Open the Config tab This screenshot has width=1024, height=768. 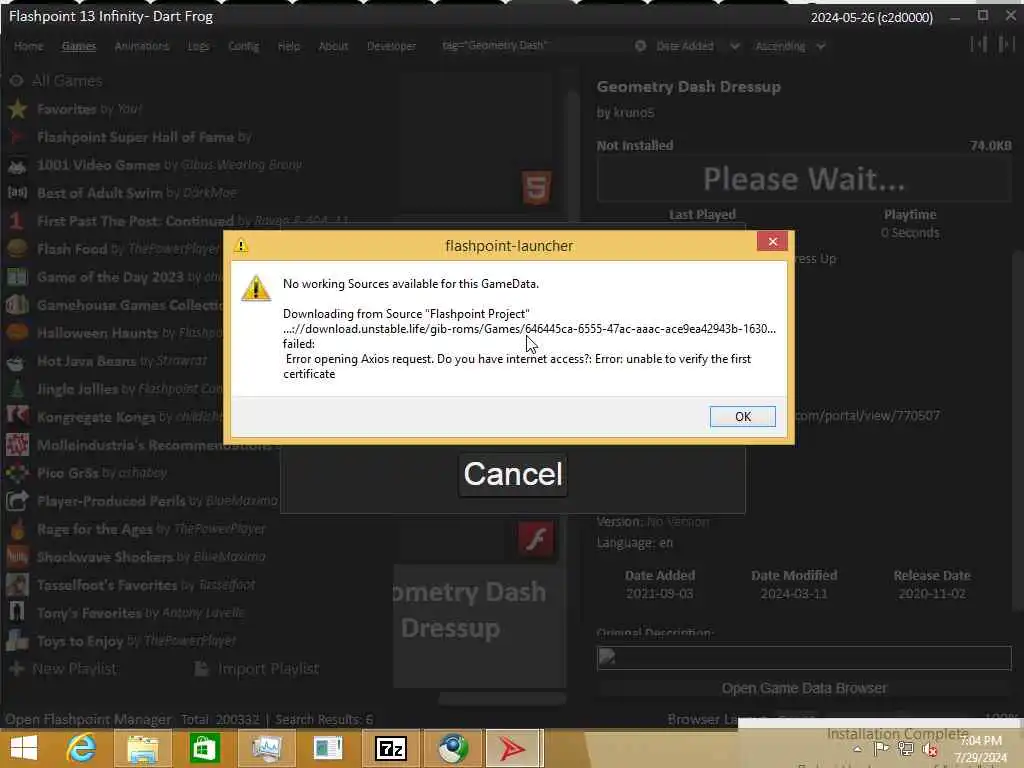click(x=244, y=46)
